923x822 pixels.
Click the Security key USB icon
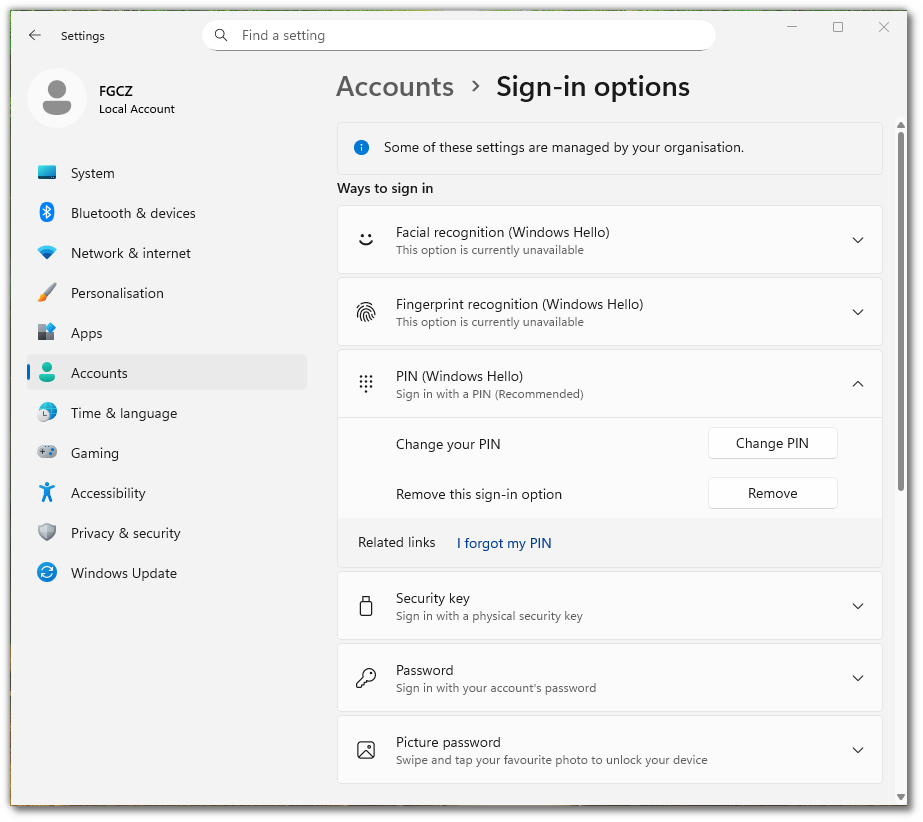coord(366,606)
